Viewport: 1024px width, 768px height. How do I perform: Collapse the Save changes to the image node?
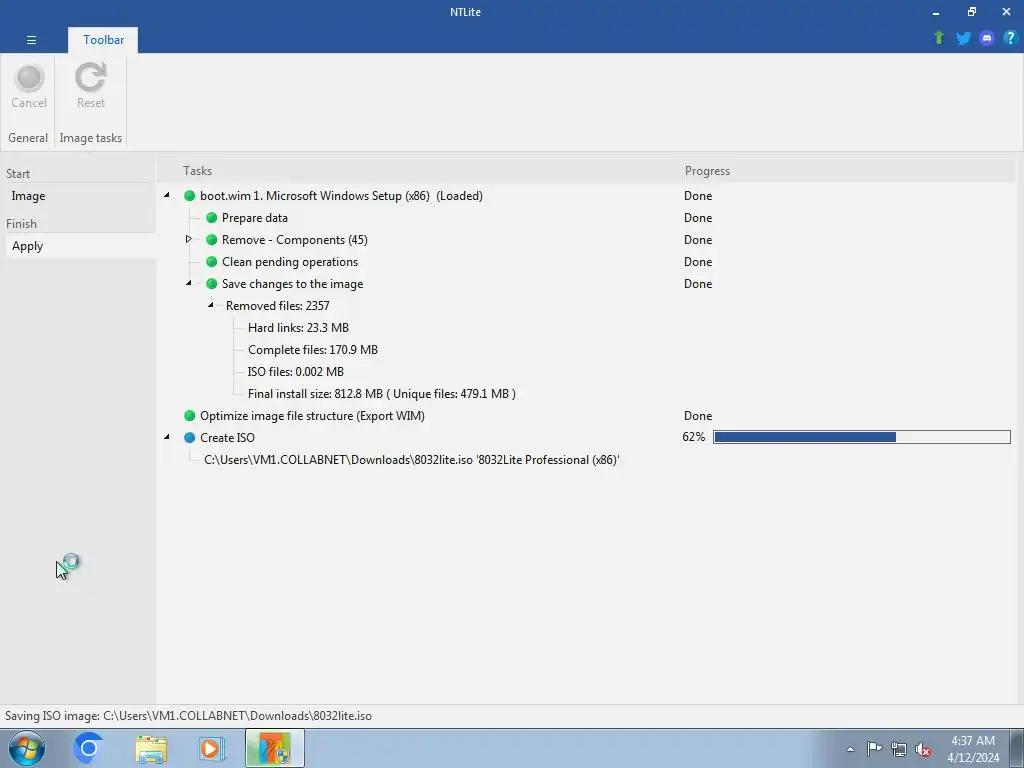coord(189,283)
